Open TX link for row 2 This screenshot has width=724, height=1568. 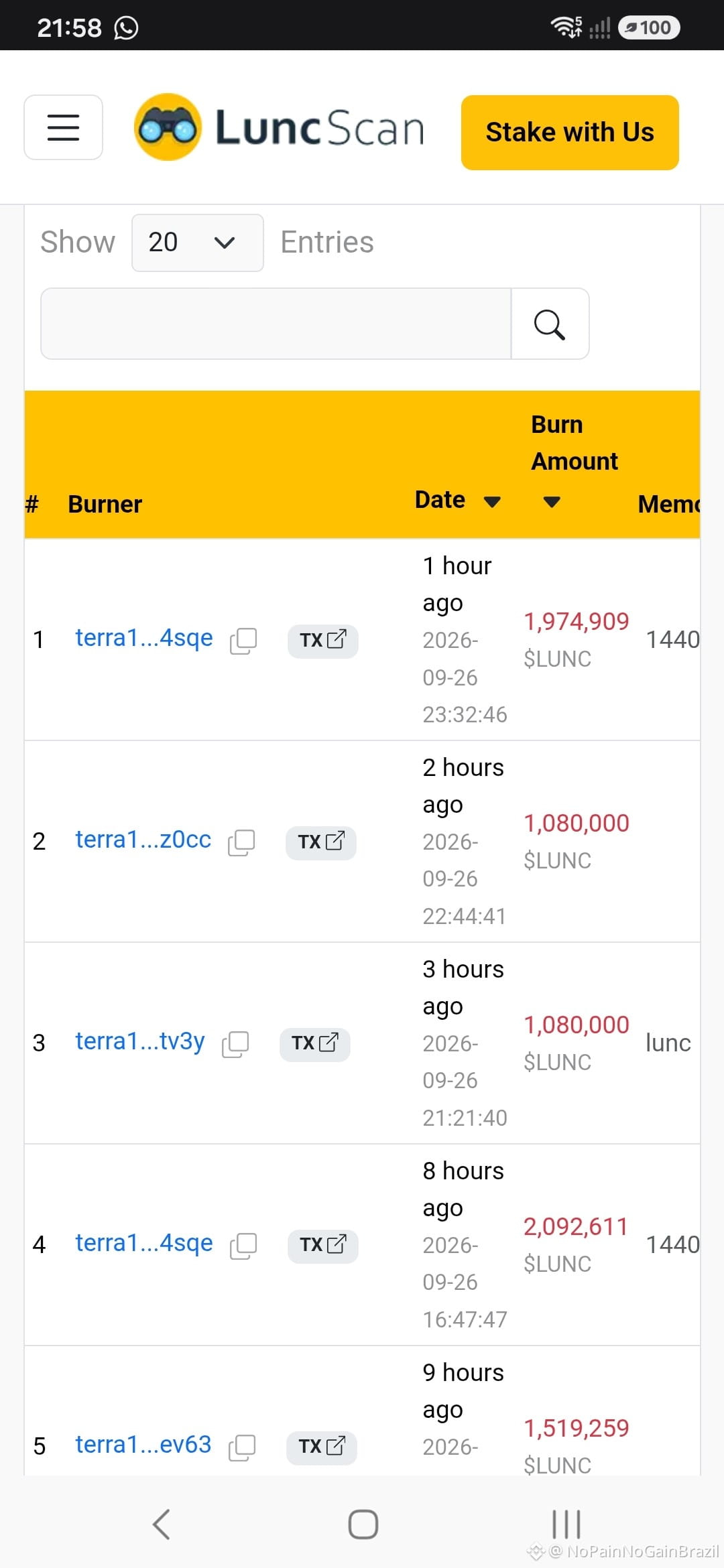(x=321, y=842)
